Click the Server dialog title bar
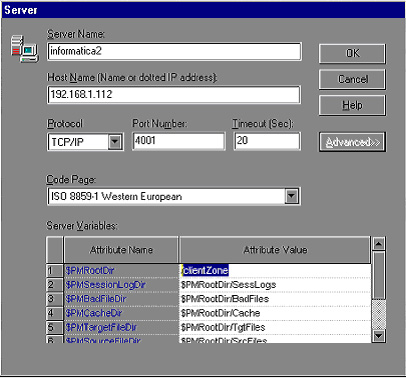Screen dimensions: 406x378 point(203,10)
